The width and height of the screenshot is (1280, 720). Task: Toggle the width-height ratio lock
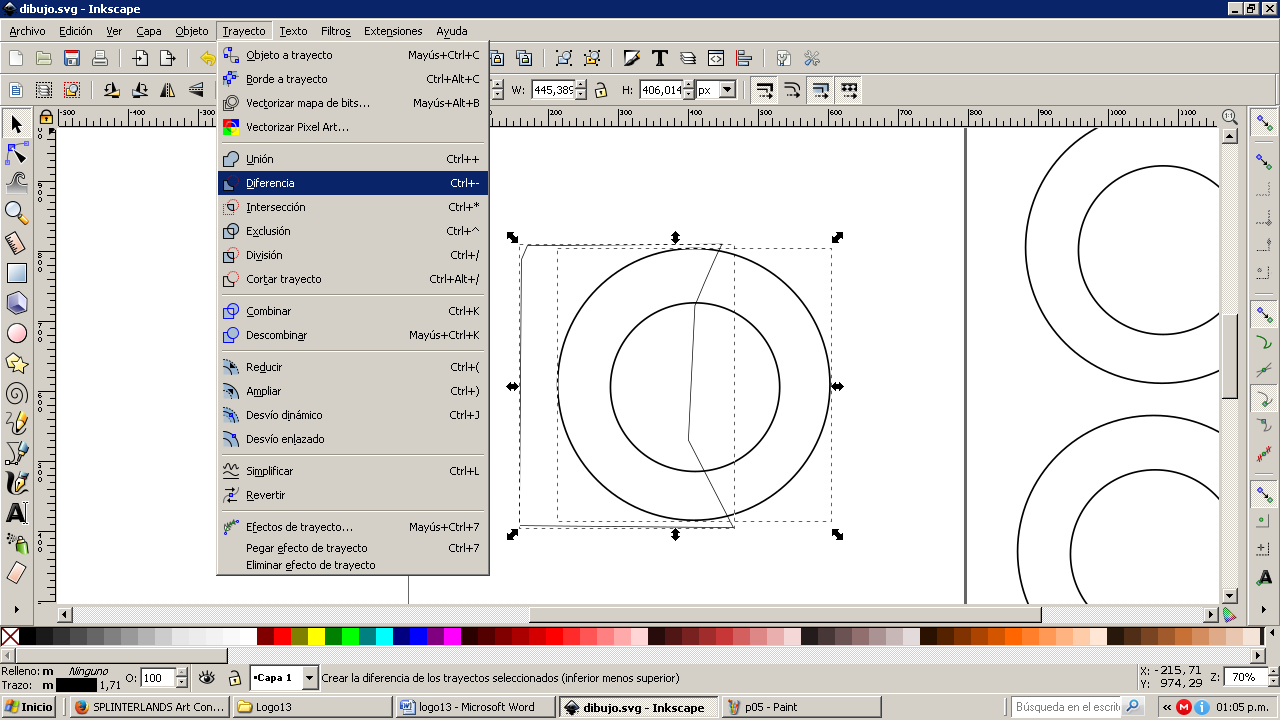(600, 90)
